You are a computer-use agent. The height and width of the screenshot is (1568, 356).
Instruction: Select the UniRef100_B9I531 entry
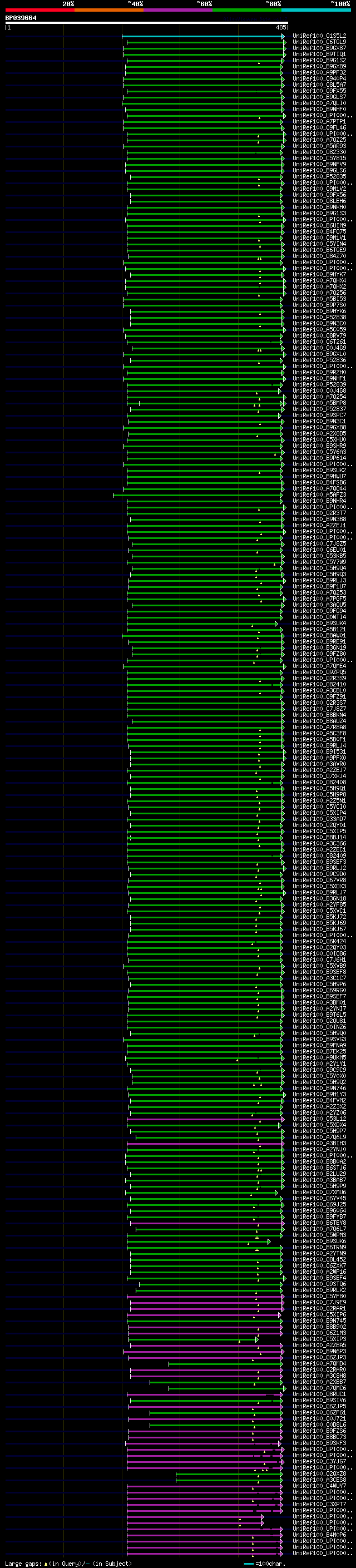pyautogui.click(x=319, y=752)
